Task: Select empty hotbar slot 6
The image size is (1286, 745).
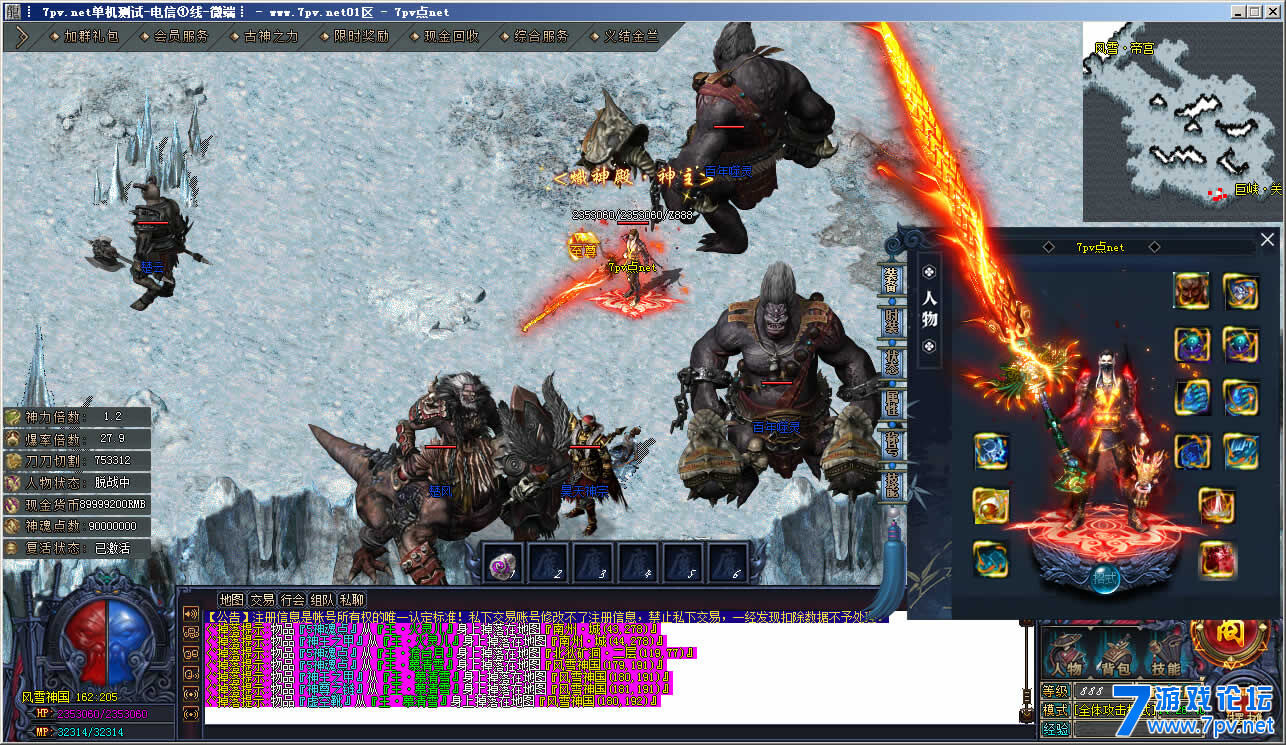Action: pos(727,563)
